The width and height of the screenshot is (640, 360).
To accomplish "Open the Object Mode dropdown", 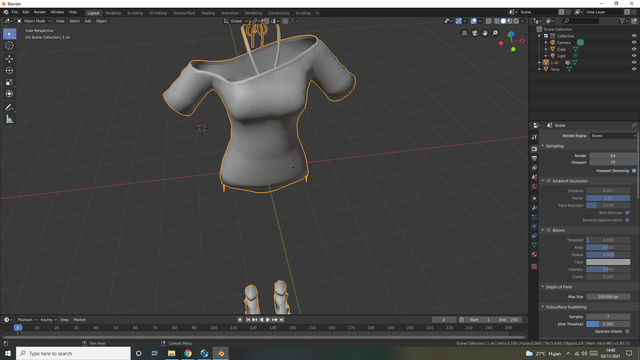I will click(x=34, y=21).
